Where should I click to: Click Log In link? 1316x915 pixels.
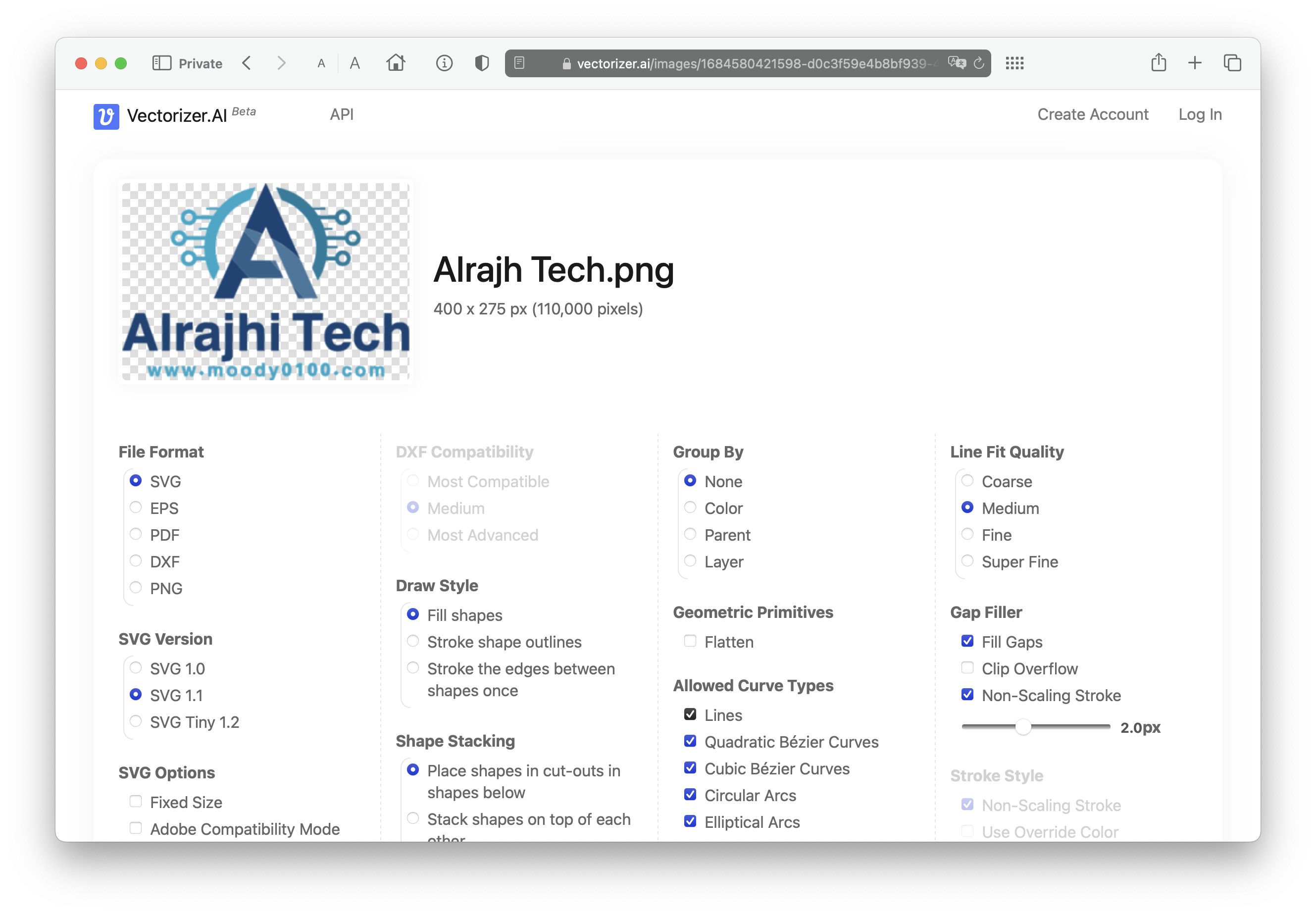1200,115
